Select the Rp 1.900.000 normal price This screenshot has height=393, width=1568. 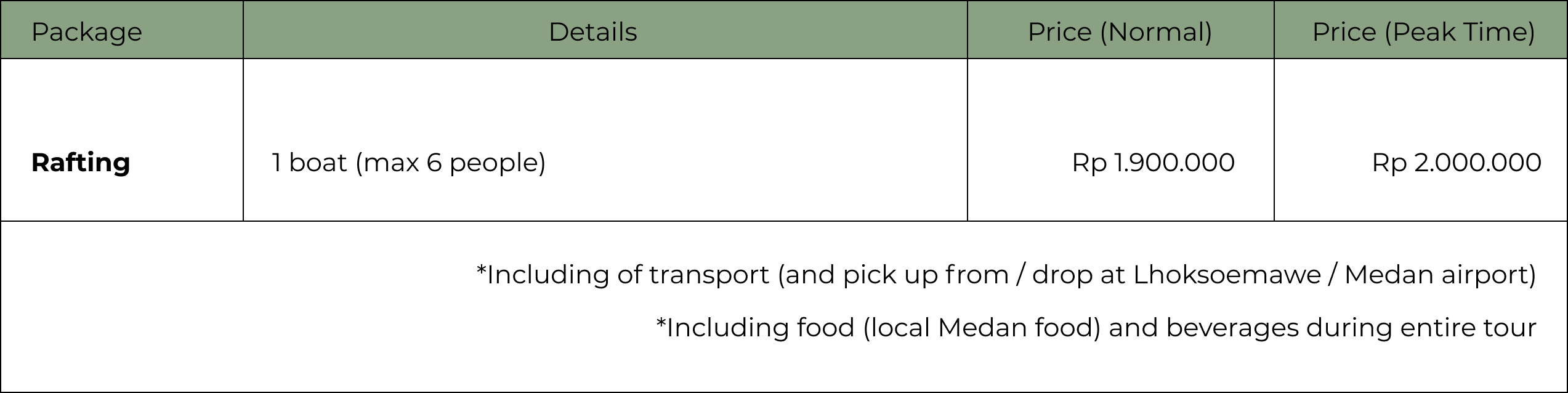(x=1153, y=163)
